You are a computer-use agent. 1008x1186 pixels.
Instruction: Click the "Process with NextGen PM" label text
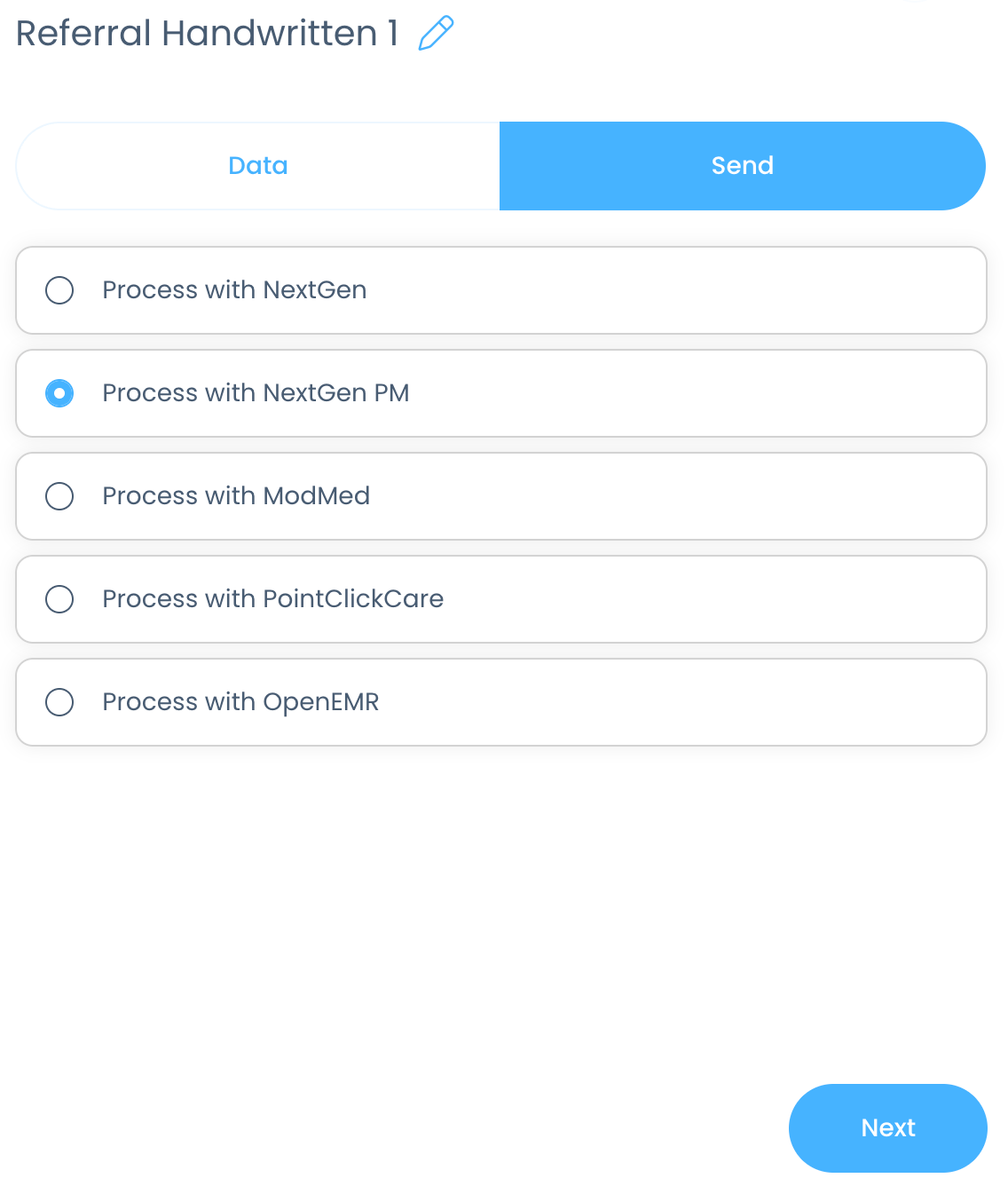[256, 393]
